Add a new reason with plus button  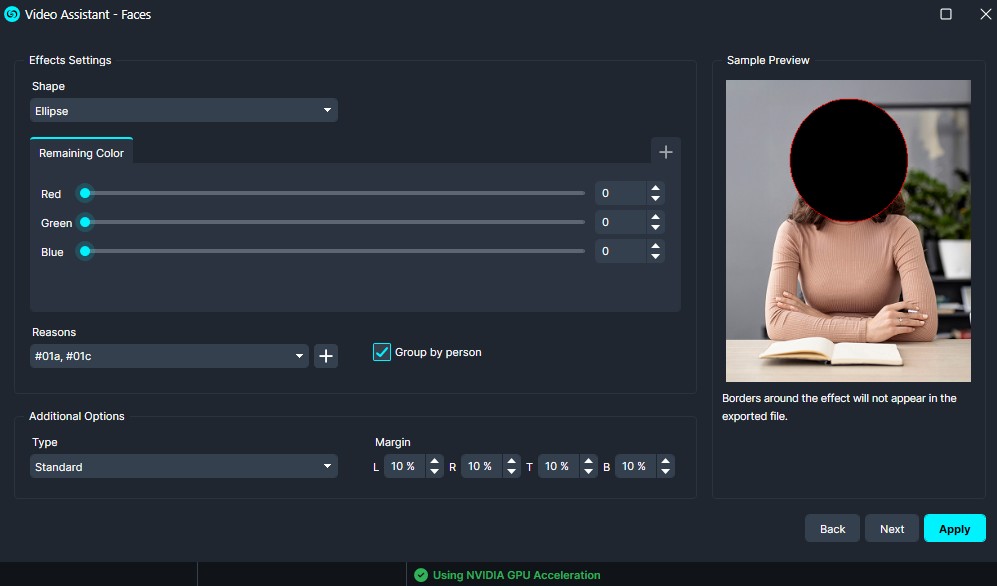[326, 356]
